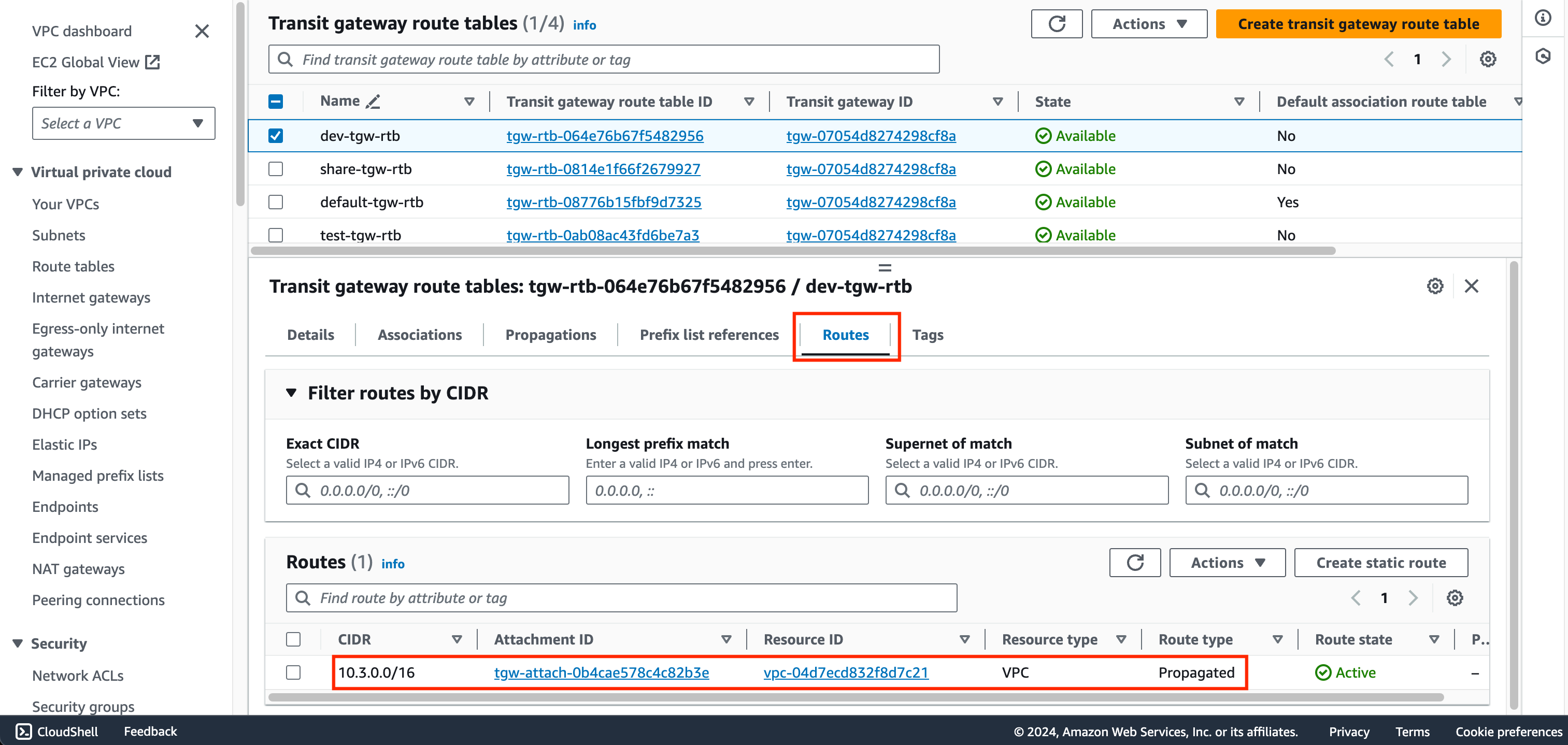Sort by Transit gateway ID column
Screen dimensions: 1568x745
[x=997, y=102]
